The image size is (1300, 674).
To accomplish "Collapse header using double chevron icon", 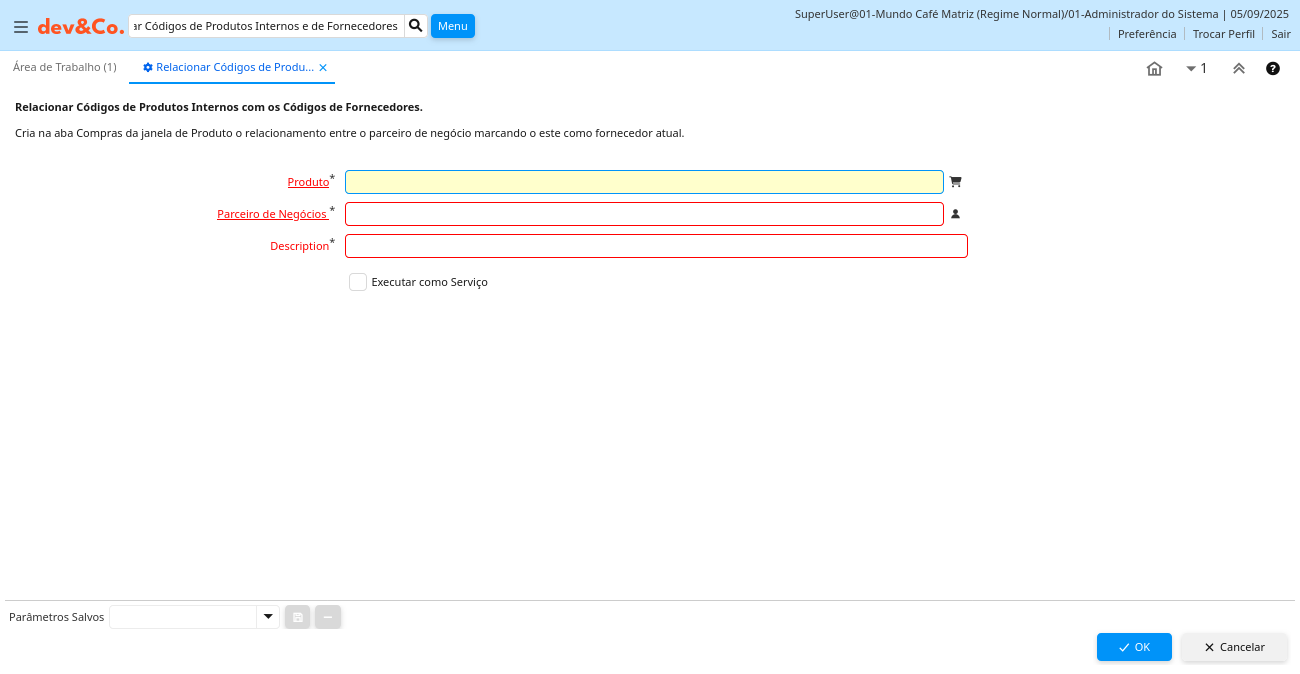I will (x=1238, y=69).
